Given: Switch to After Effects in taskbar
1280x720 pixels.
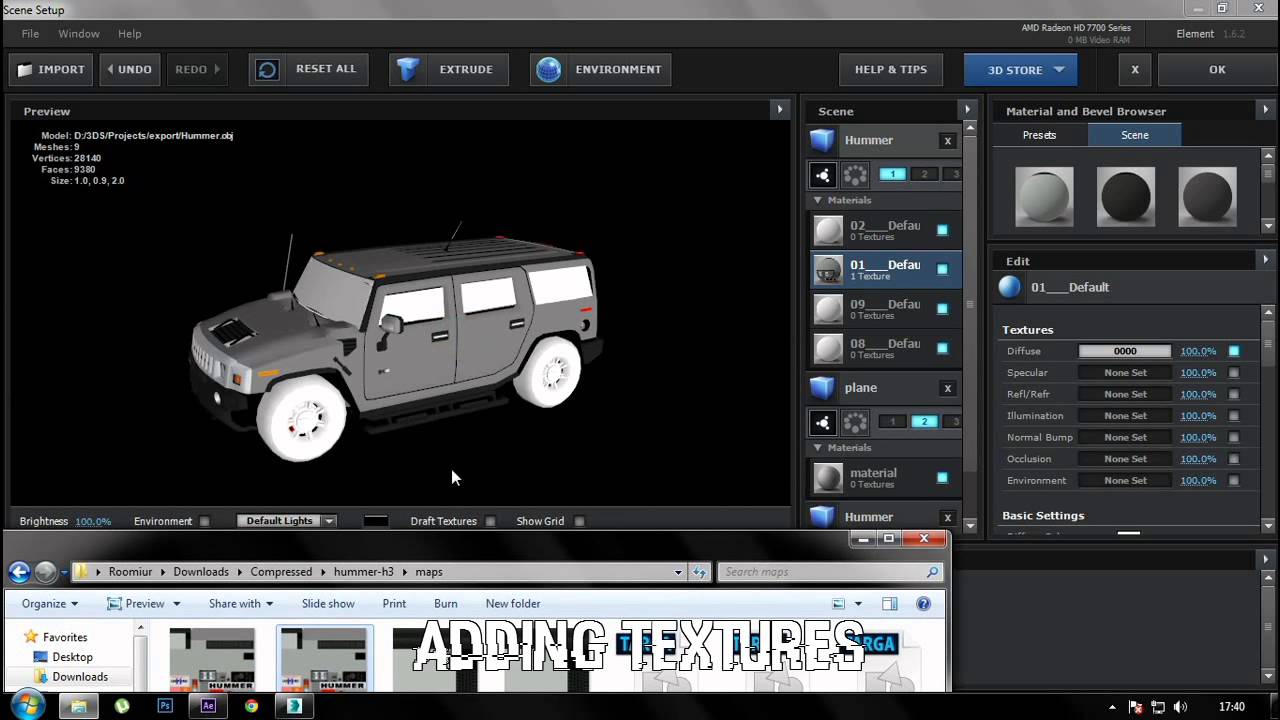Looking at the screenshot, I should pos(208,706).
